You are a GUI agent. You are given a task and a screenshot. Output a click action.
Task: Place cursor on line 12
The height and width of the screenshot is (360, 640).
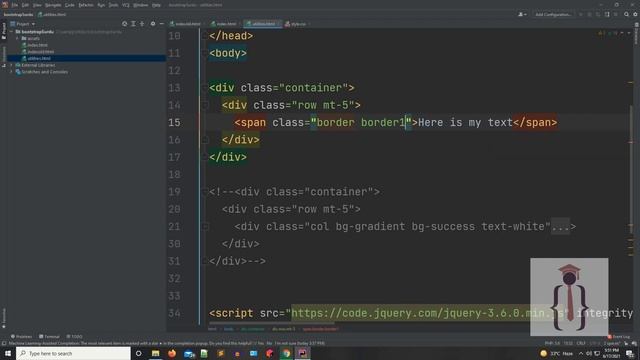coord(416,71)
